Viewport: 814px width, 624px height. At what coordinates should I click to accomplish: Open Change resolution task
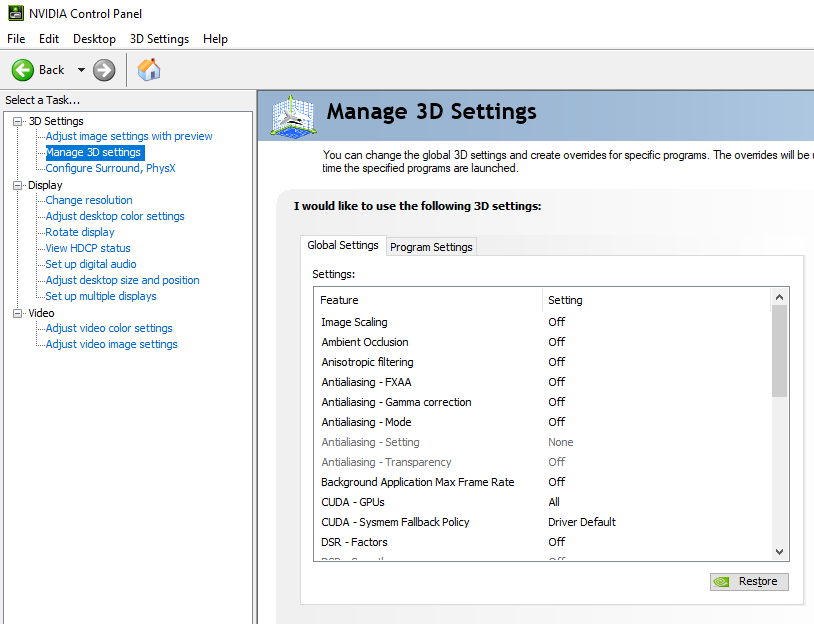tap(89, 200)
